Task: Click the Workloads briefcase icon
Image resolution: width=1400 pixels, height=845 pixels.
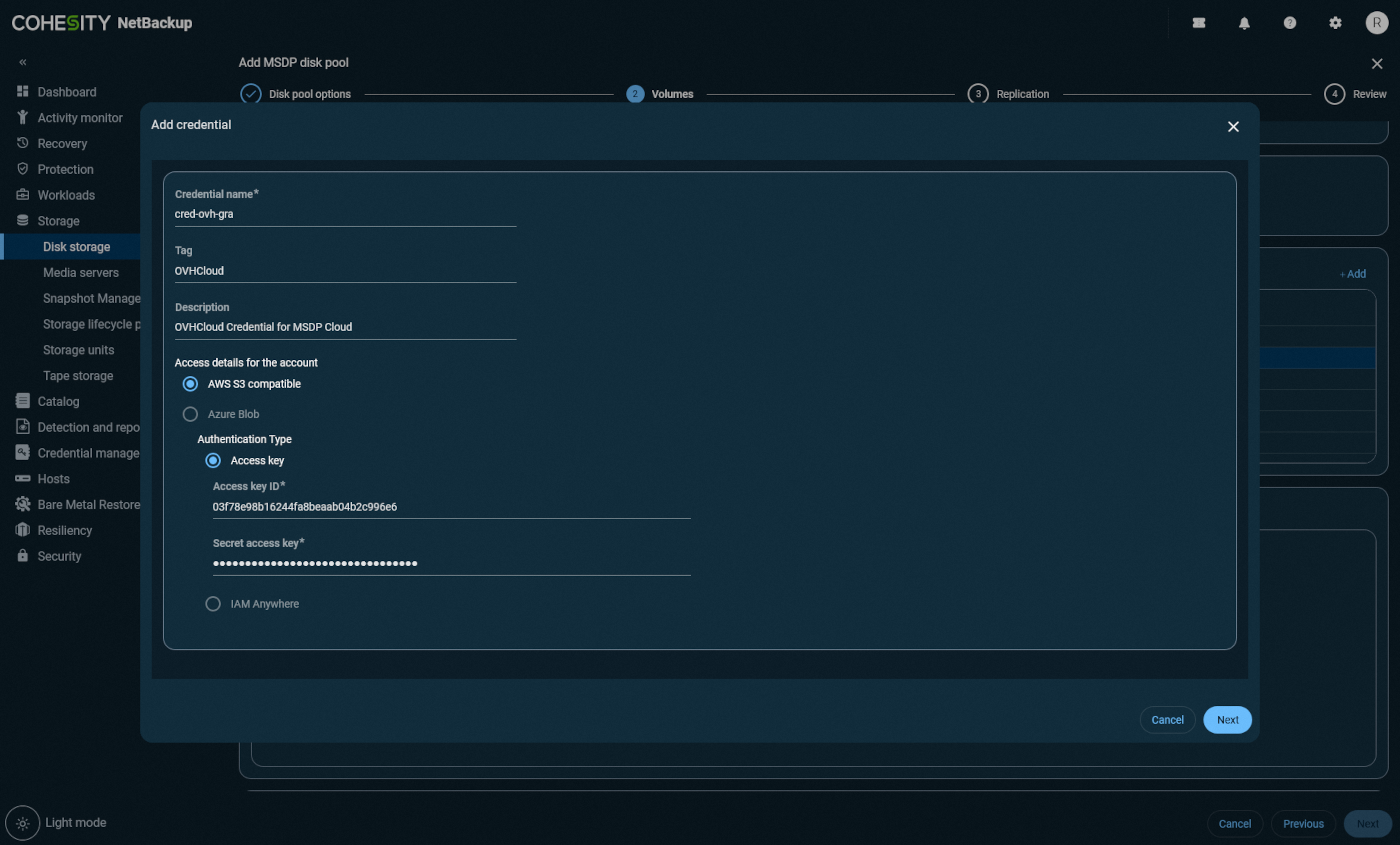Action: 22,194
